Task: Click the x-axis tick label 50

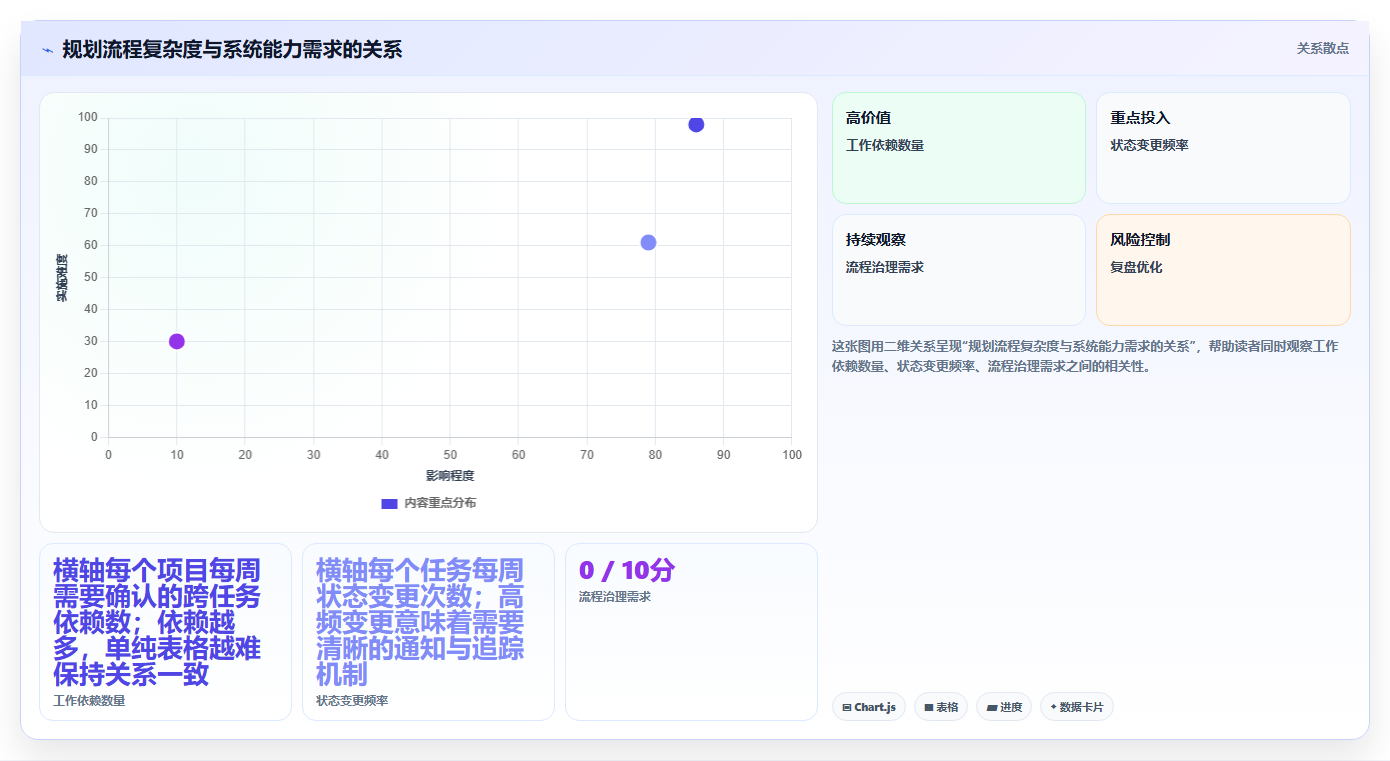Action: click(450, 455)
